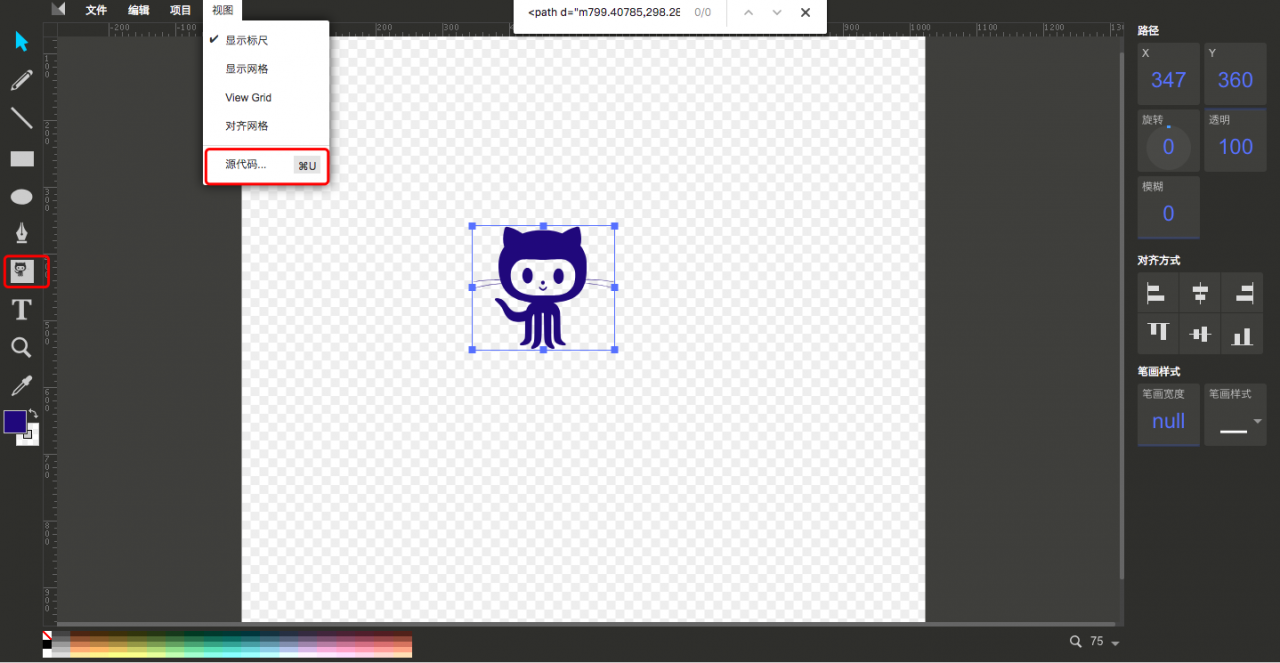Click the zoom value 75
The height and width of the screenshot is (663, 1280).
(1096, 642)
